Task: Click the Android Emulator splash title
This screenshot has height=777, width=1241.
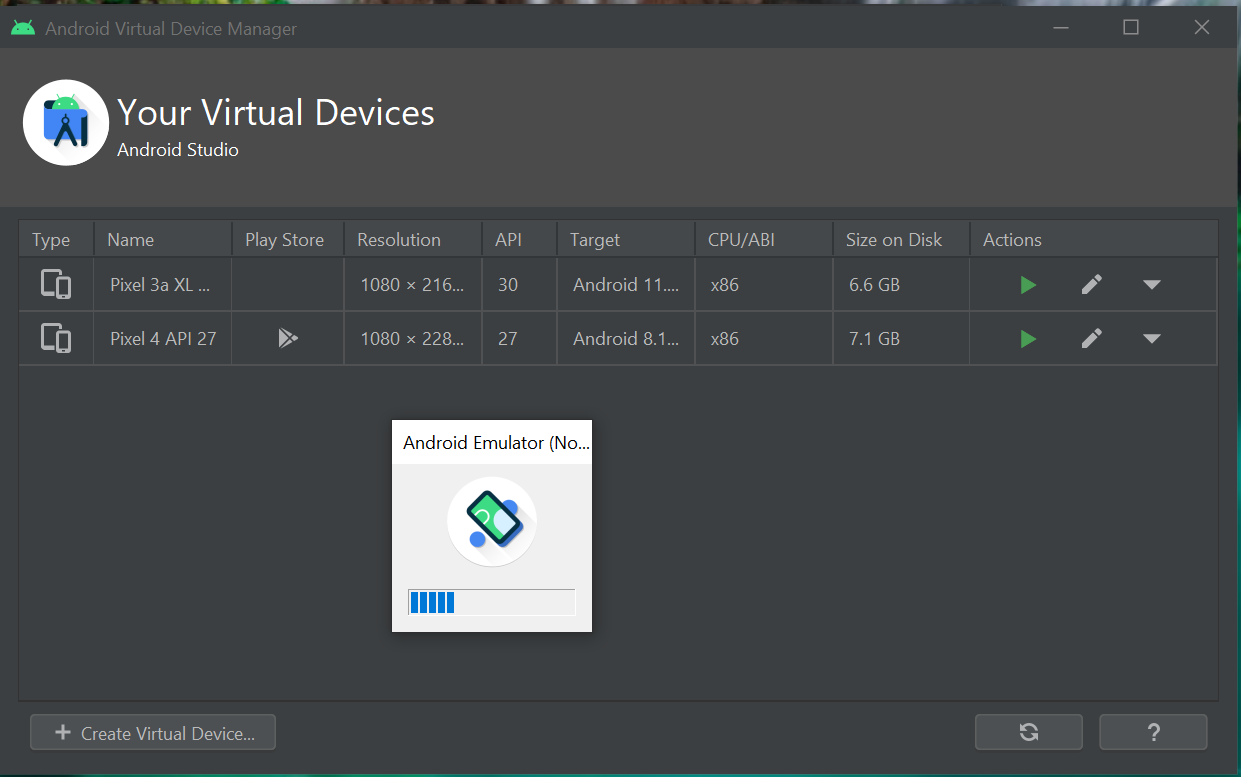Action: click(x=496, y=443)
